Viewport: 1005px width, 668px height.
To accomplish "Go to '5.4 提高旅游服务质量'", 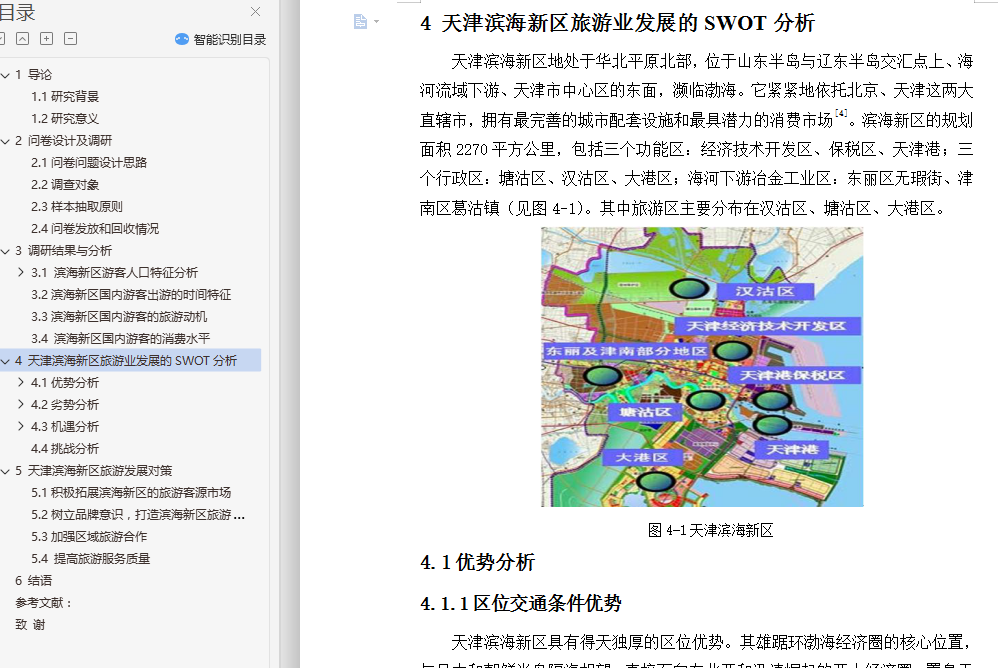I will tap(90, 558).
